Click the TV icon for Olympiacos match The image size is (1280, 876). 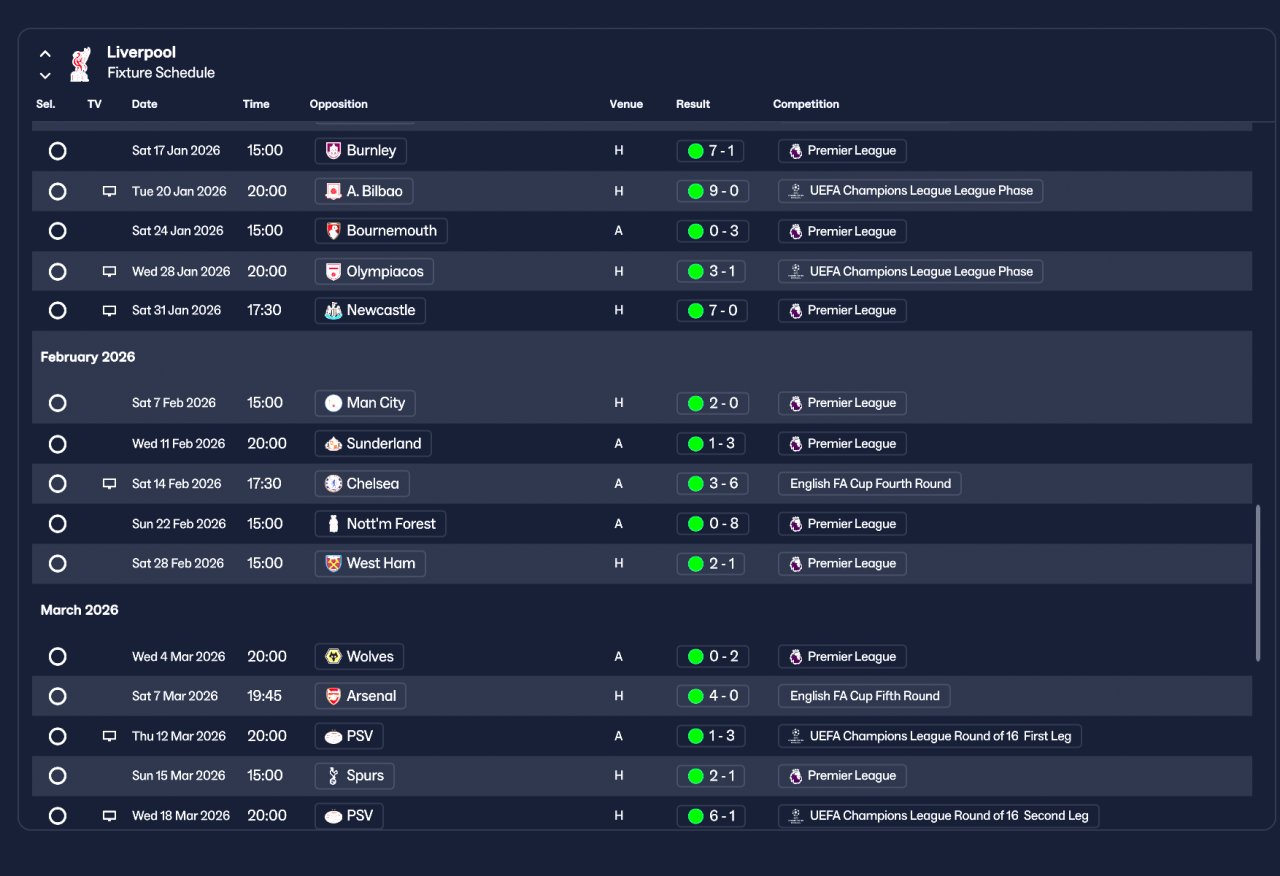(109, 271)
